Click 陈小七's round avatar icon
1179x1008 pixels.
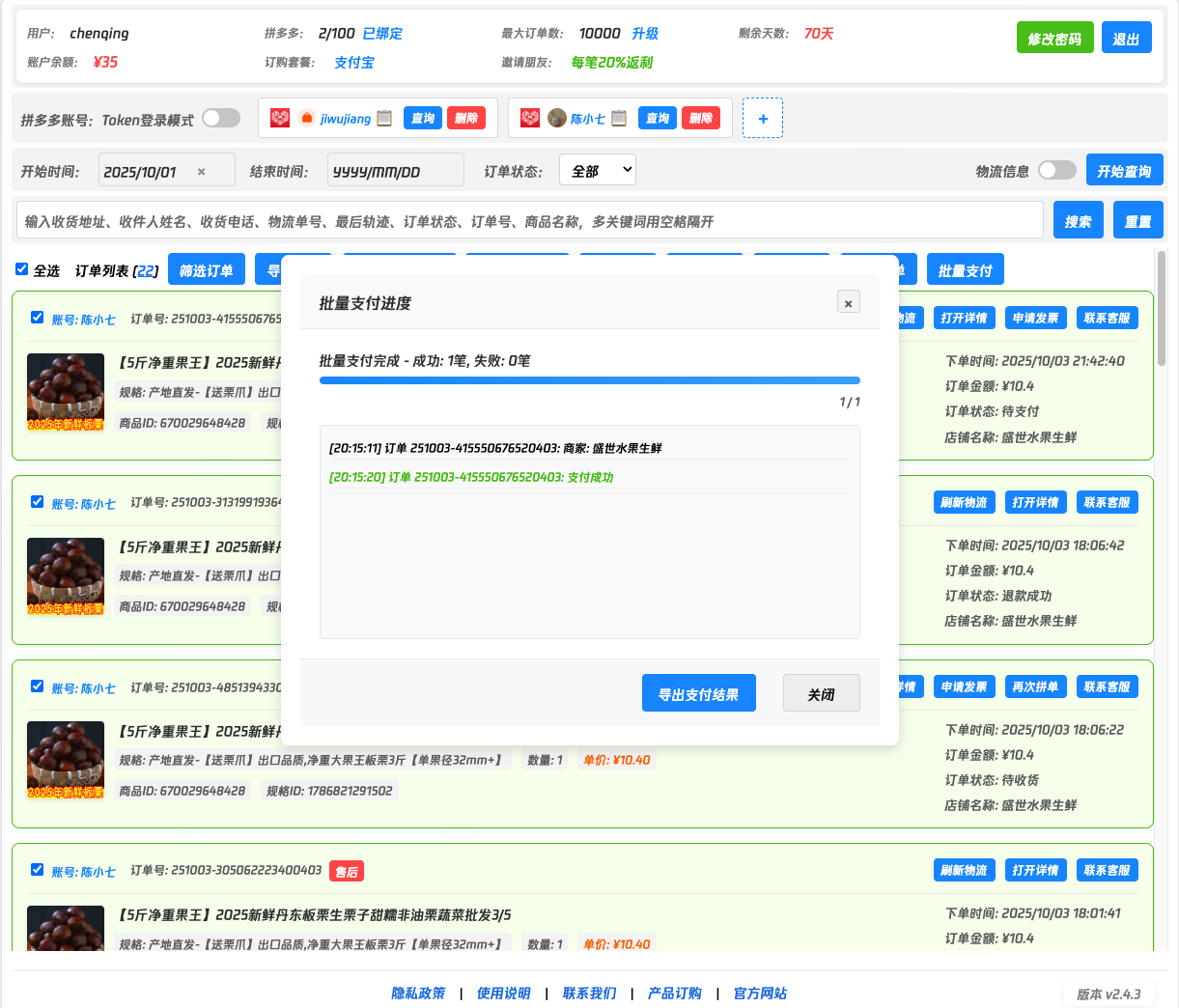click(556, 118)
